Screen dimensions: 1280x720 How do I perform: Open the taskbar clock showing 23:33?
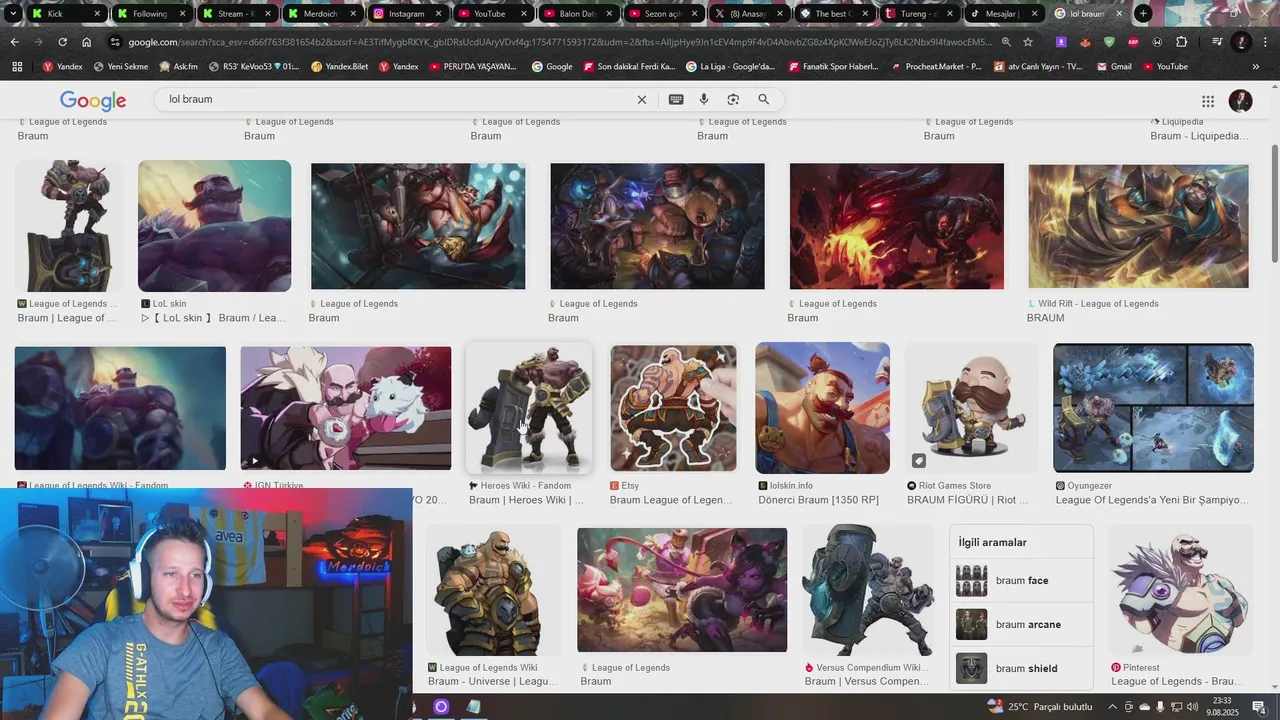click(x=1222, y=707)
